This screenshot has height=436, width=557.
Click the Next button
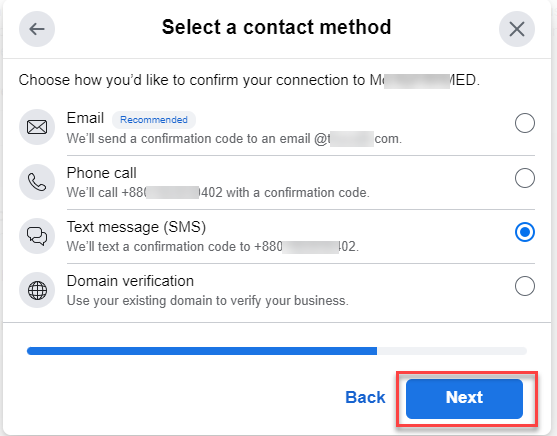[464, 399]
